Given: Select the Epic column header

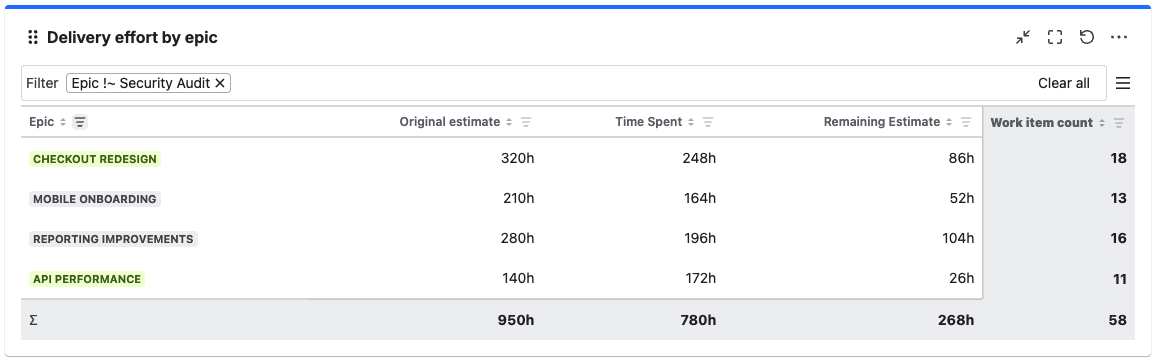Looking at the screenshot, I should pos(41,122).
